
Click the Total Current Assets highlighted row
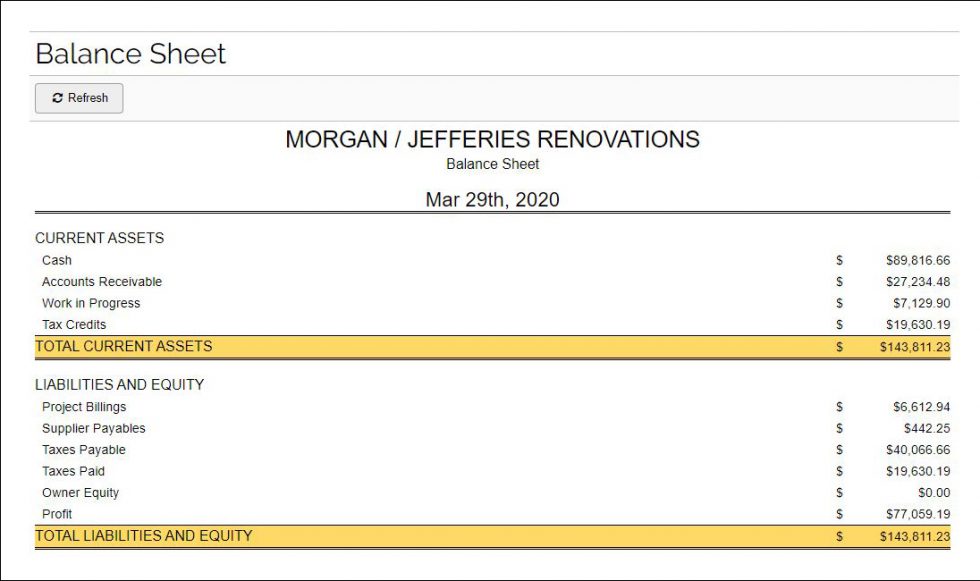492,347
